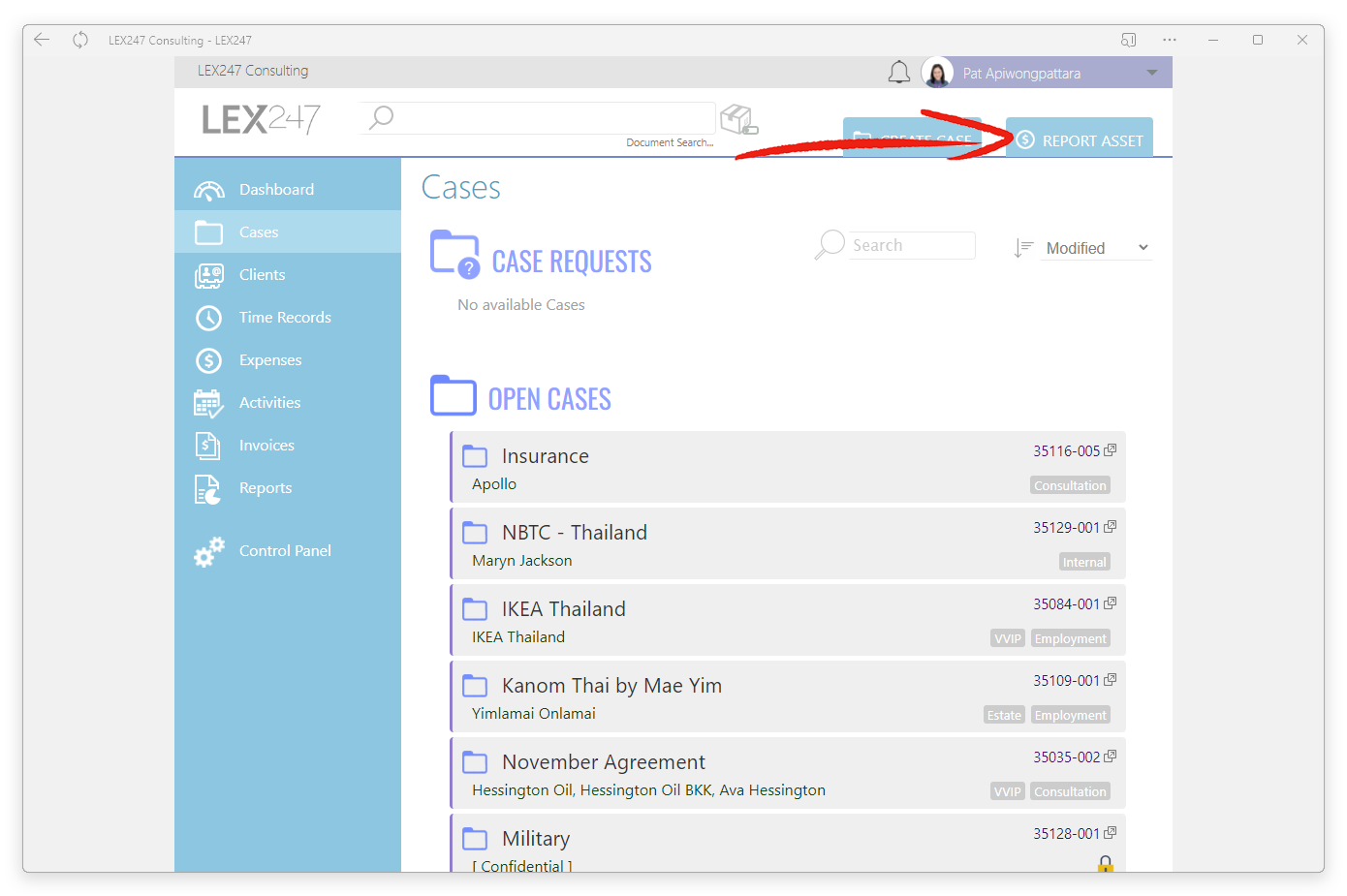Click the window display mode icon in title bar
This screenshot has width=1347, height=896.
1129,40
